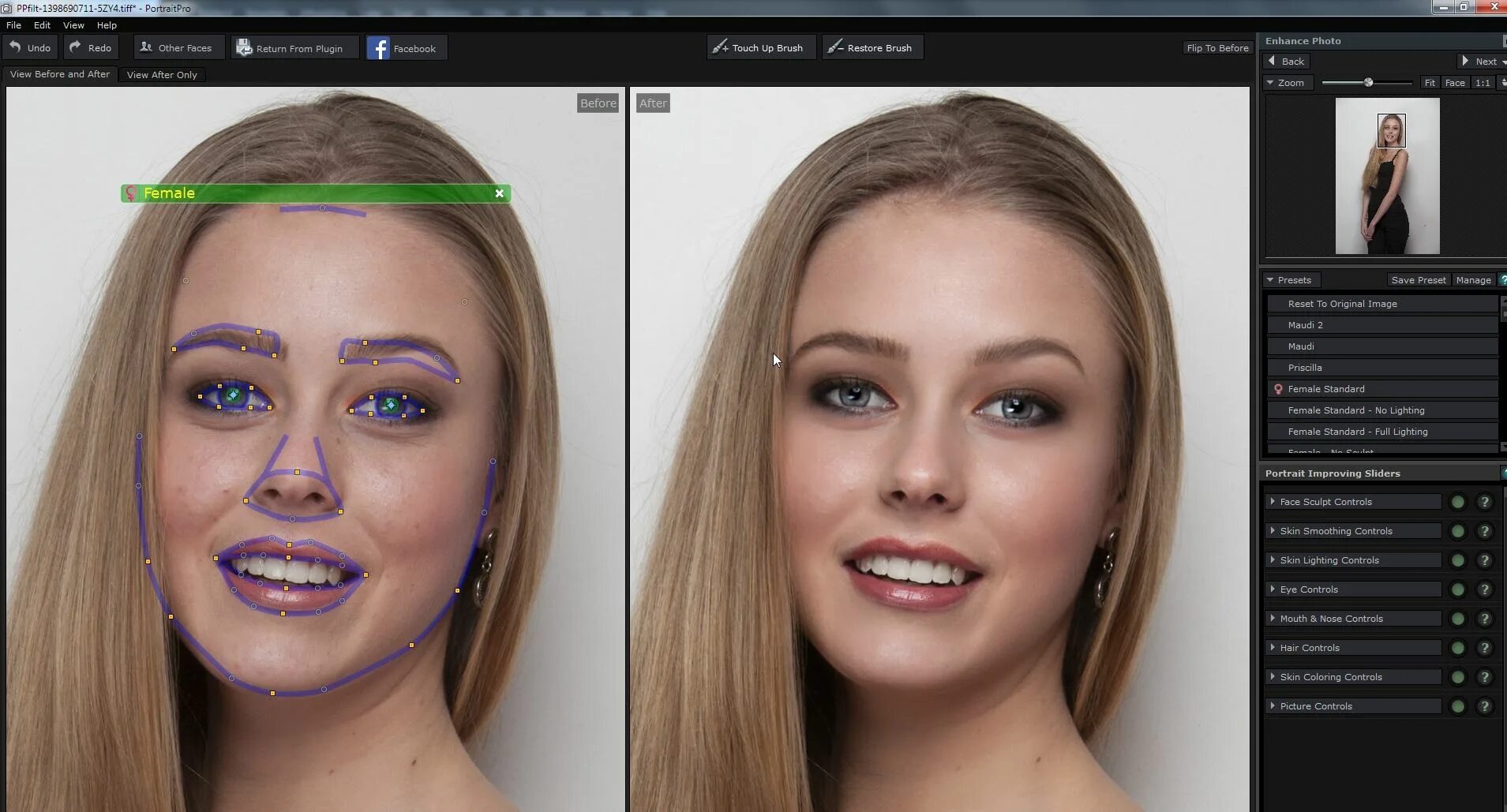Toggle Picture Controls green on/off button
Image resolution: width=1507 pixels, height=812 pixels.
pyautogui.click(x=1458, y=706)
